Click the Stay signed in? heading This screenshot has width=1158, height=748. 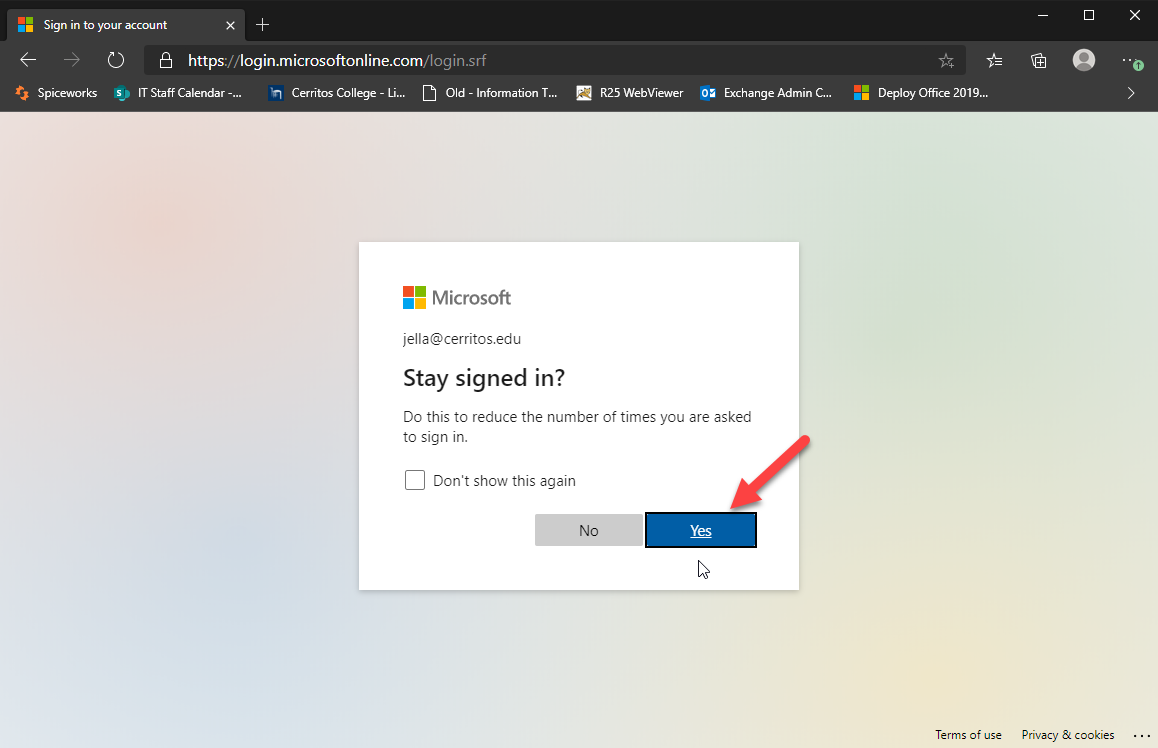pos(484,378)
